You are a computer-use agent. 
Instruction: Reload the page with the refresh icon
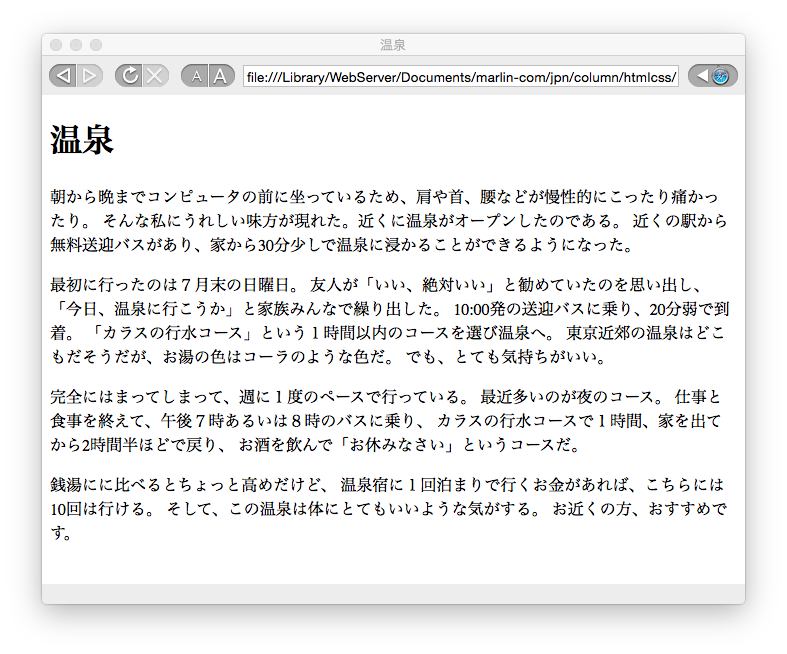pyautogui.click(x=129, y=76)
